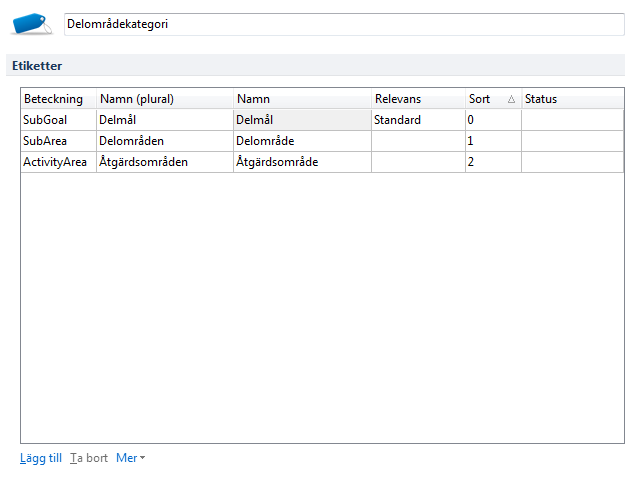Click the Namn column header
This screenshot has height=480, width=635.
[x=301, y=99]
